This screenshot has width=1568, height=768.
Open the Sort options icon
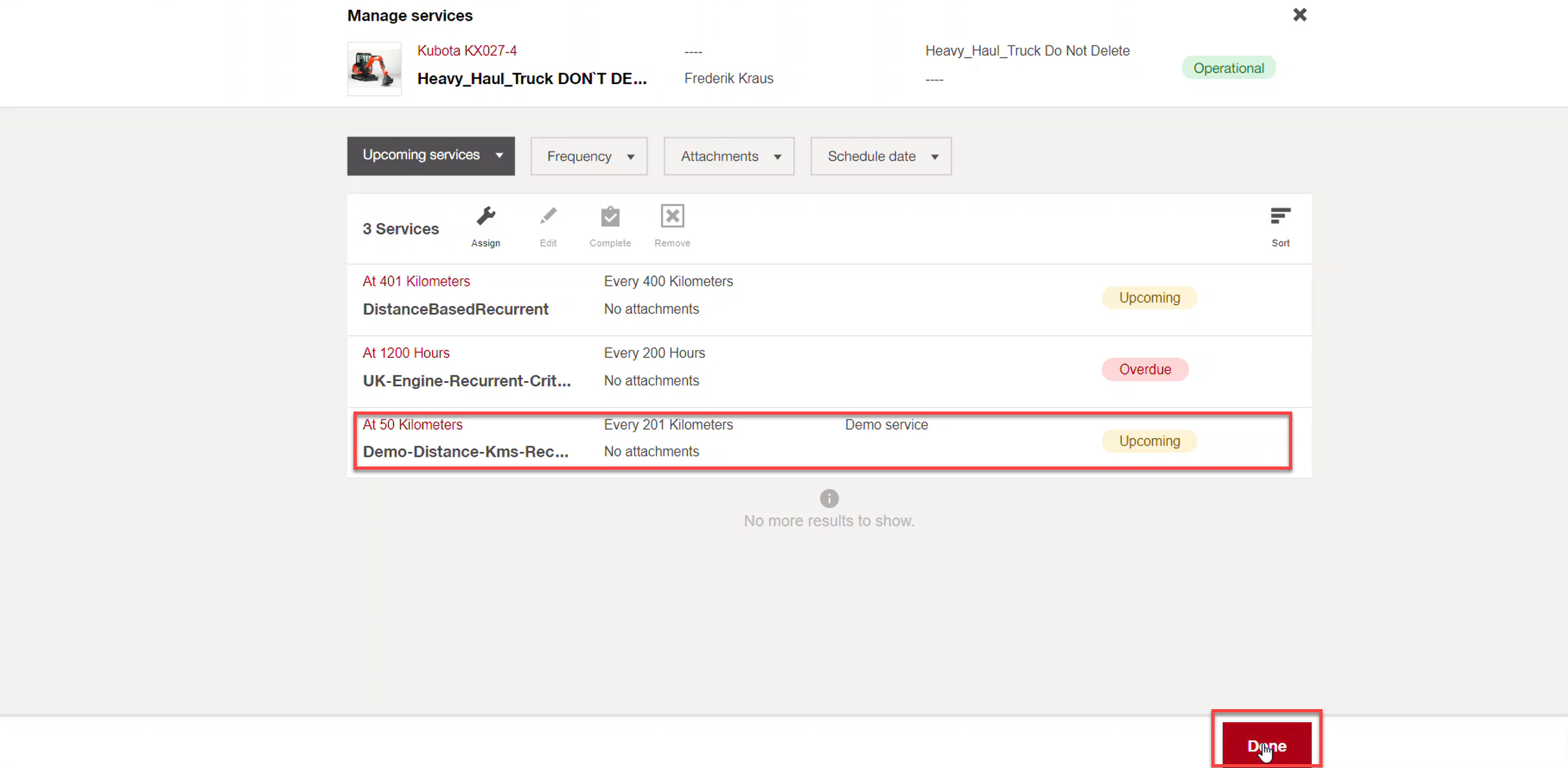pyautogui.click(x=1280, y=217)
